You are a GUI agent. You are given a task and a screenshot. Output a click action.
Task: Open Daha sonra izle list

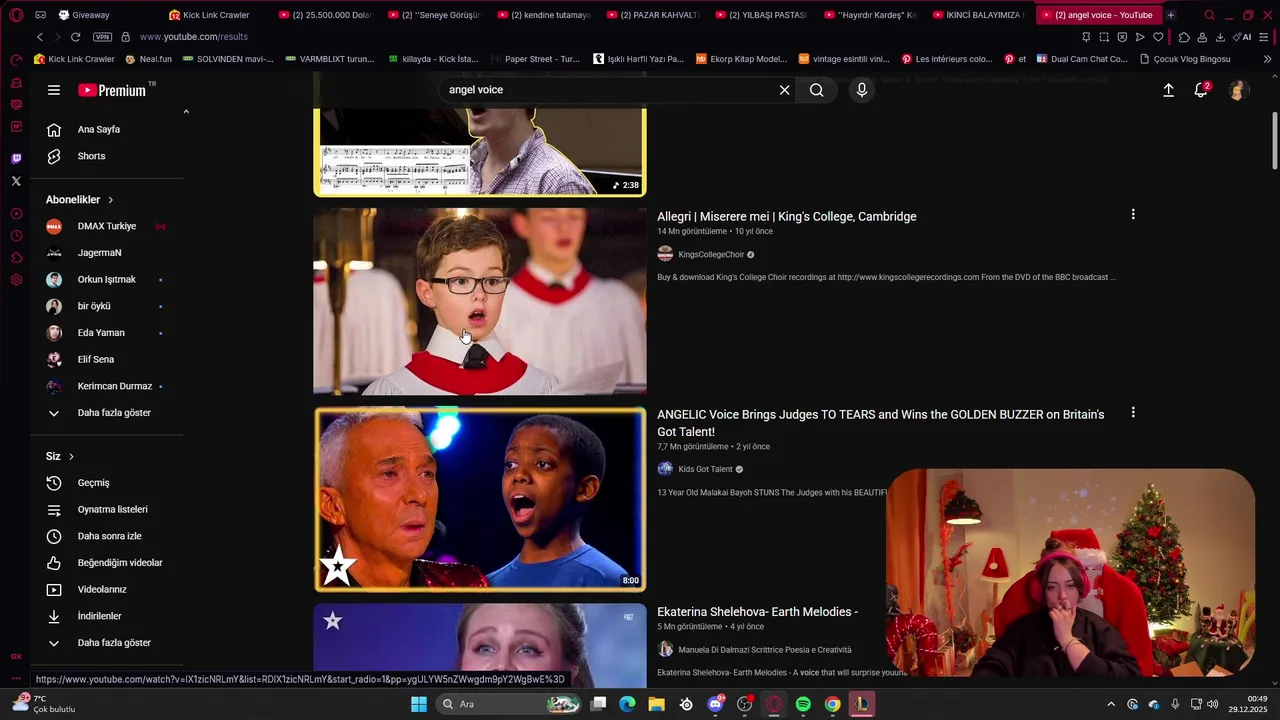point(108,536)
